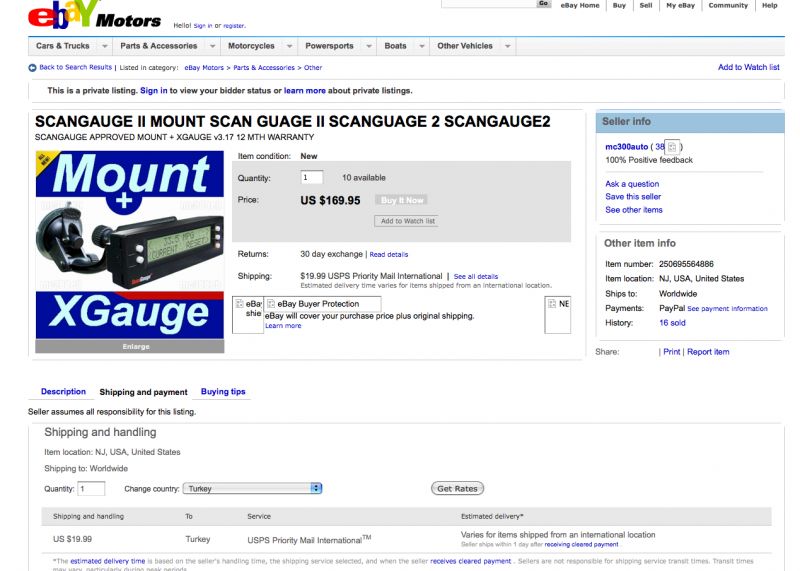Viewport: 800px width, 571px height.
Task: Click the Add to Watch list button
Action: click(x=407, y=221)
